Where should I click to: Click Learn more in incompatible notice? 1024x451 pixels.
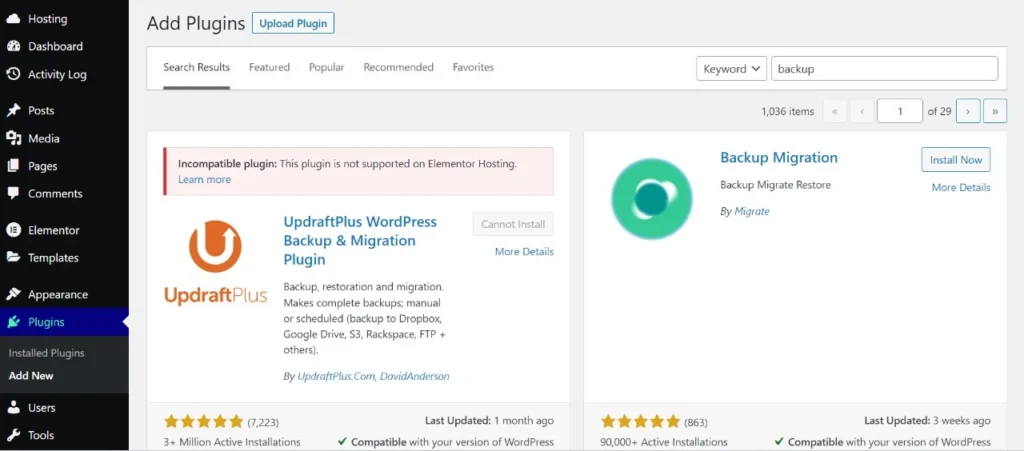pyautogui.click(x=204, y=179)
